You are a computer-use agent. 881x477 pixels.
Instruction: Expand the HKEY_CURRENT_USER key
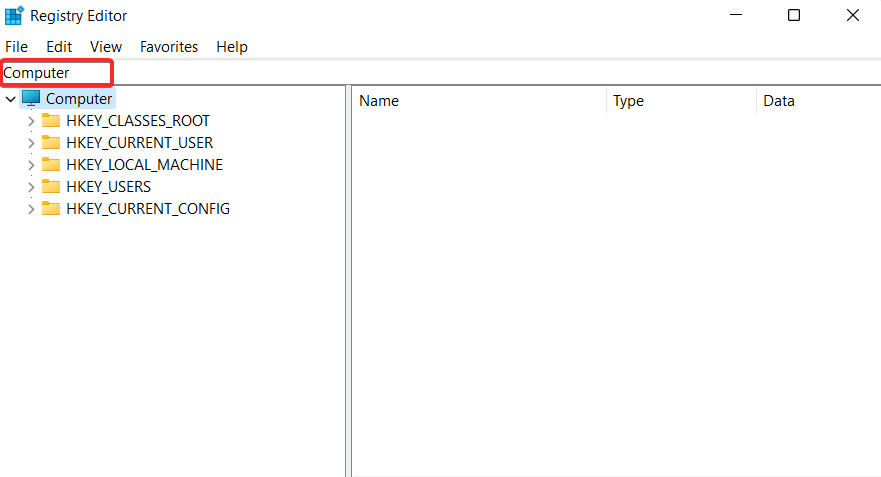tap(30, 143)
